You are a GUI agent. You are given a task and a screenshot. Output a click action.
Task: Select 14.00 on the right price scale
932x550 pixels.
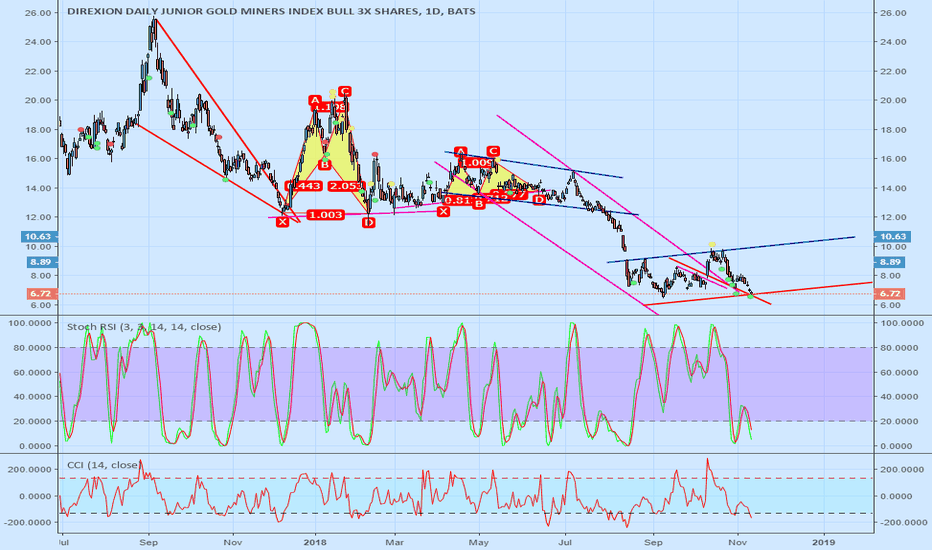coord(891,188)
